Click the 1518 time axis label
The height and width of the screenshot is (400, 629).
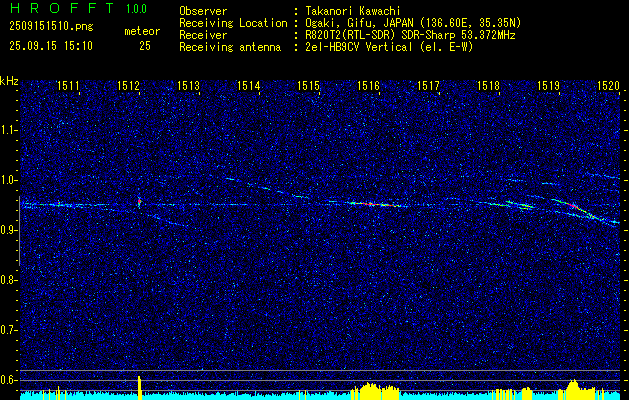(488, 85)
